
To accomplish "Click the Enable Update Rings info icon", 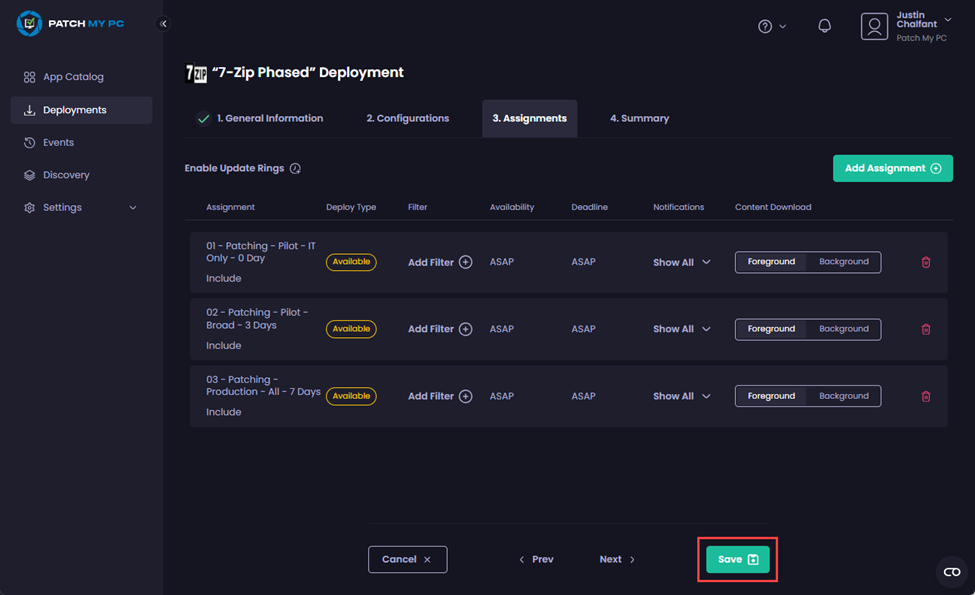I will click(x=295, y=169).
